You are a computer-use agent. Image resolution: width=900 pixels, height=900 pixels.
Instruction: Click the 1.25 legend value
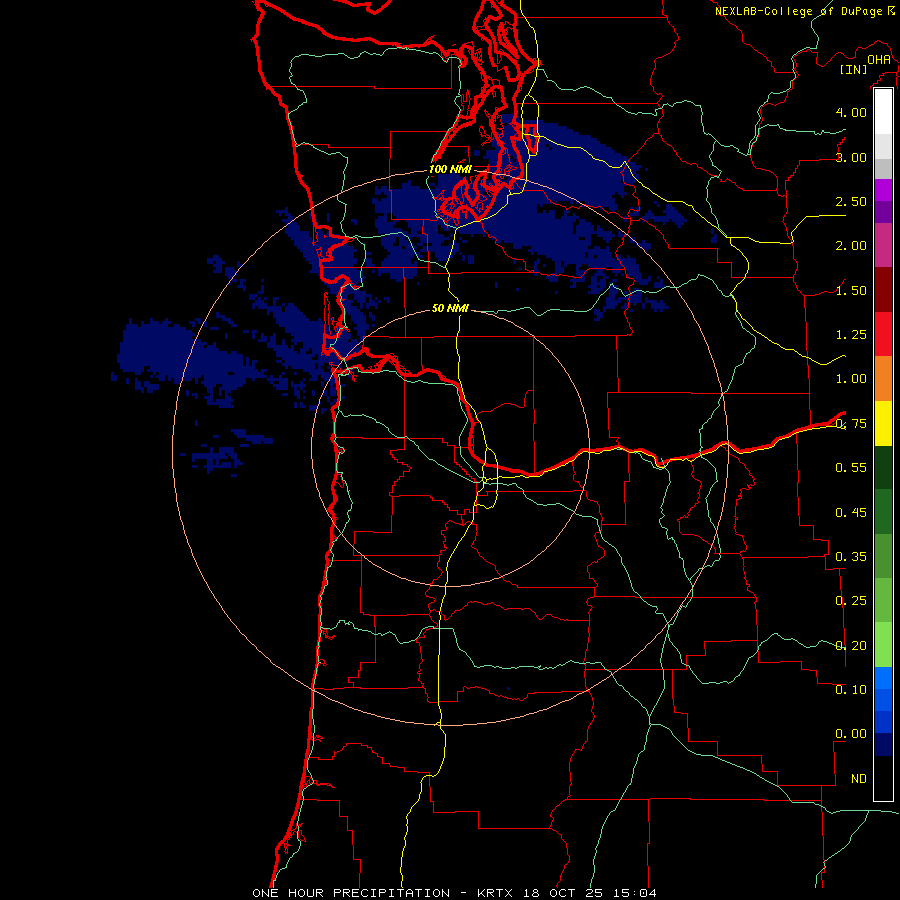[x=851, y=335]
